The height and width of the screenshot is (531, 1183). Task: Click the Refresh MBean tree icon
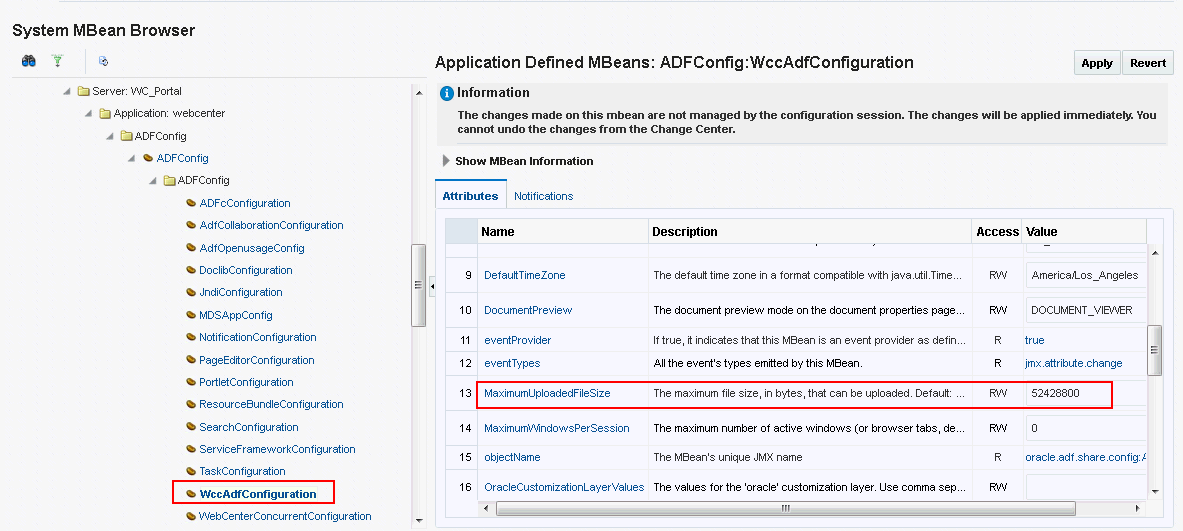(x=103, y=61)
